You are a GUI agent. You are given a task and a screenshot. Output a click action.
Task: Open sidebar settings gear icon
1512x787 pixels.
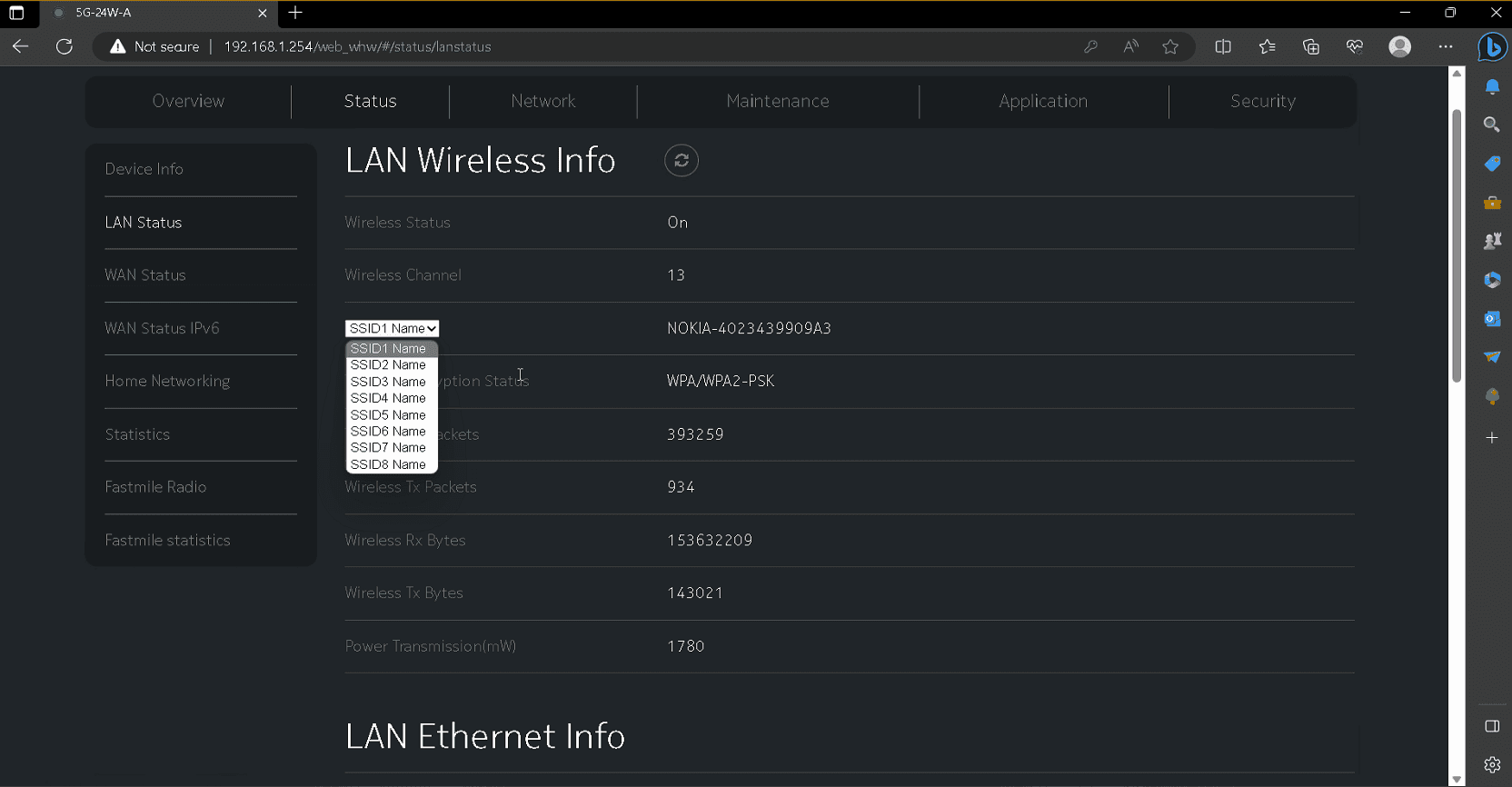pyautogui.click(x=1492, y=764)
